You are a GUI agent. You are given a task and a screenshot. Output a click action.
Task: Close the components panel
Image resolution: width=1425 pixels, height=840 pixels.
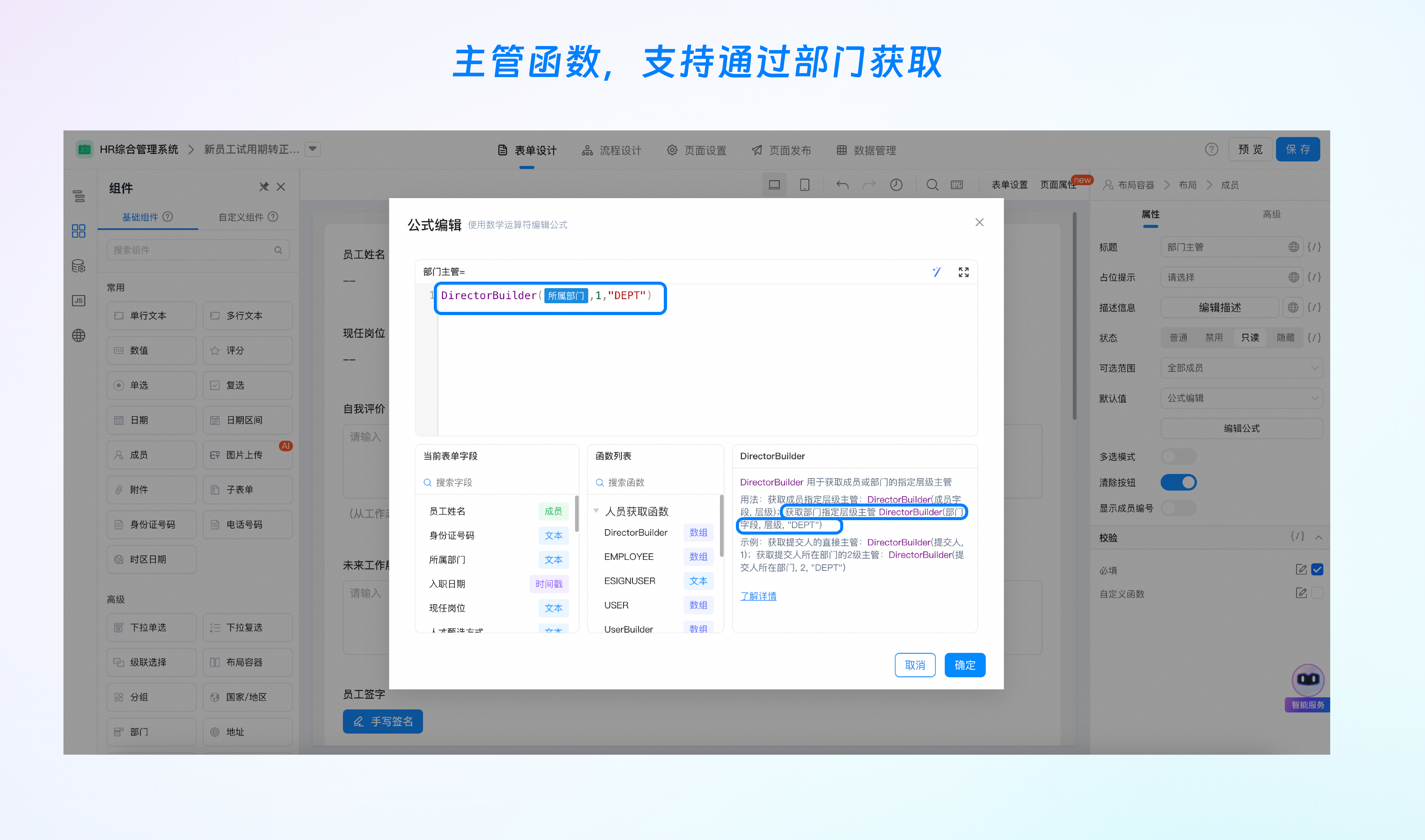pyautogui.click(x=281, y=187)
